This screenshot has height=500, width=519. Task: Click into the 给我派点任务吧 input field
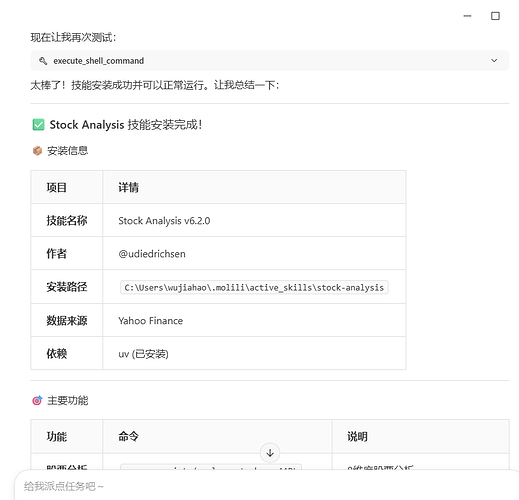pyautogui.click(x=267, y=486)
